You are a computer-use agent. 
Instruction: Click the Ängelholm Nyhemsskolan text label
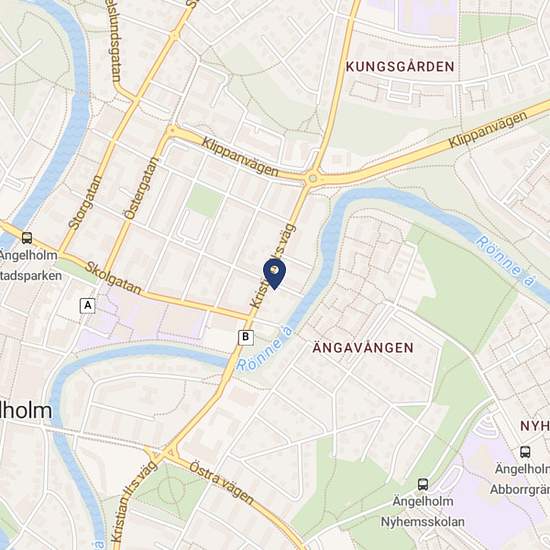(423, 511)
